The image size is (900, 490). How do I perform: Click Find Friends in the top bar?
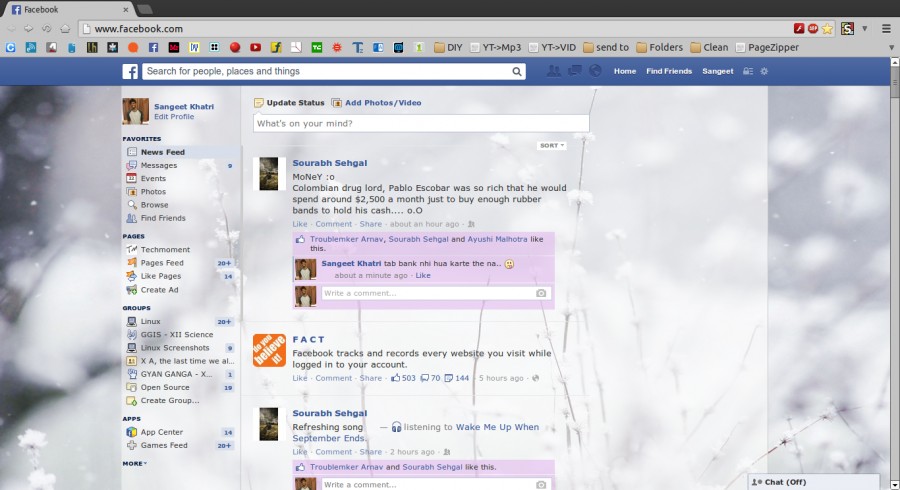point(669,71)
